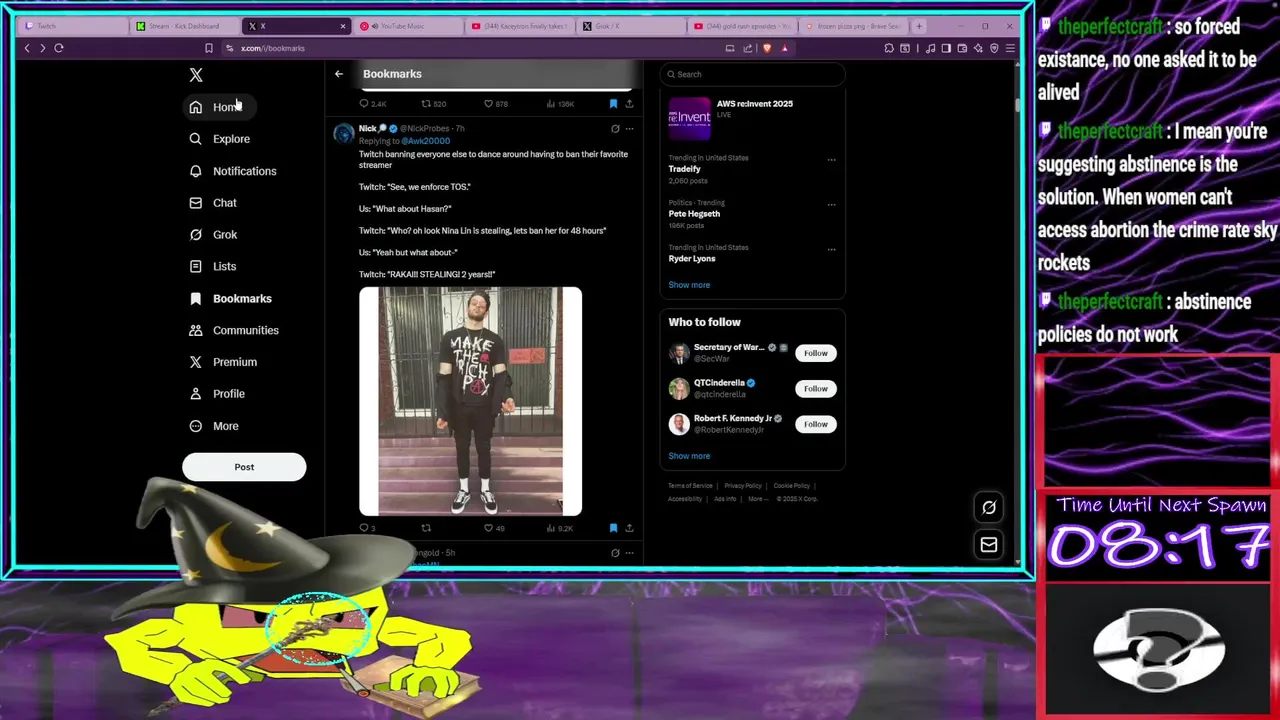Open the @Awk20000 mention link
The width and height of the screenshot is (1280, 720).
click(x=426, y=141)
